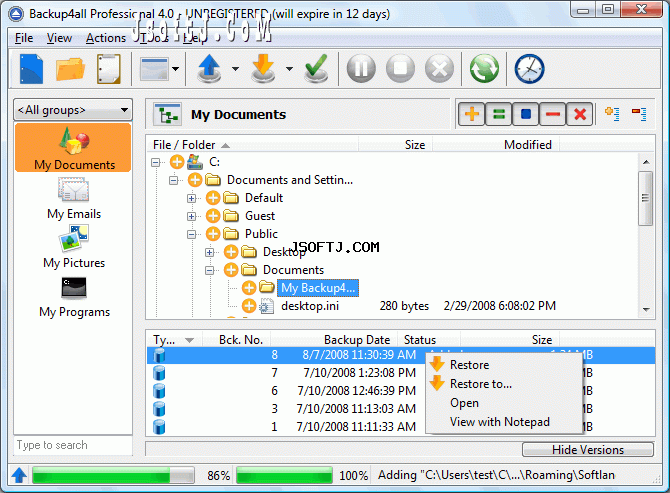Toggle the red X filter button
670x493 pixels.
pyautogui.click(x=580, y=114)
